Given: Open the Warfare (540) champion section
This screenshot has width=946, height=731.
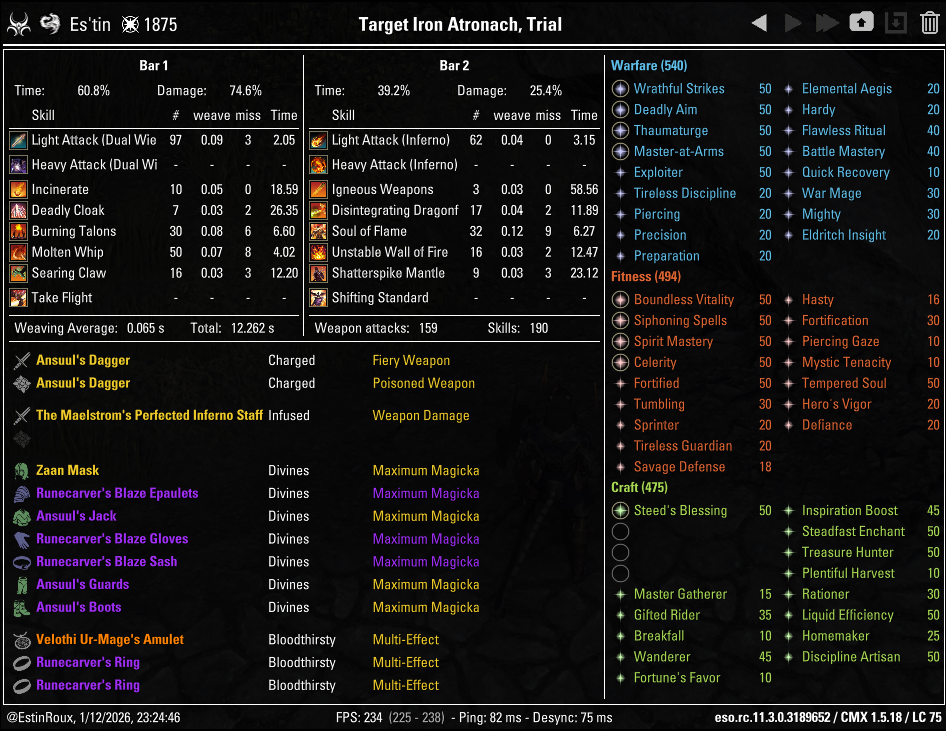Looking at the screenshot, I should point(649,65).
